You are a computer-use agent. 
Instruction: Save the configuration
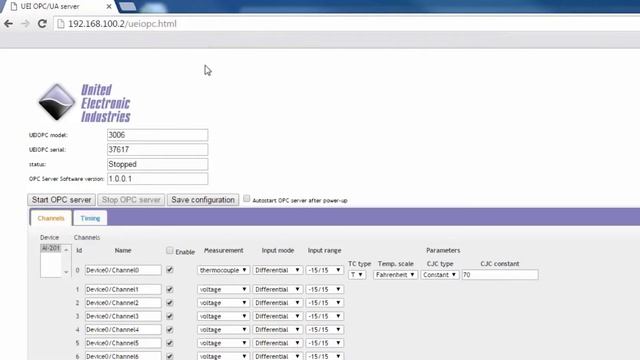[x=203, y=200]
